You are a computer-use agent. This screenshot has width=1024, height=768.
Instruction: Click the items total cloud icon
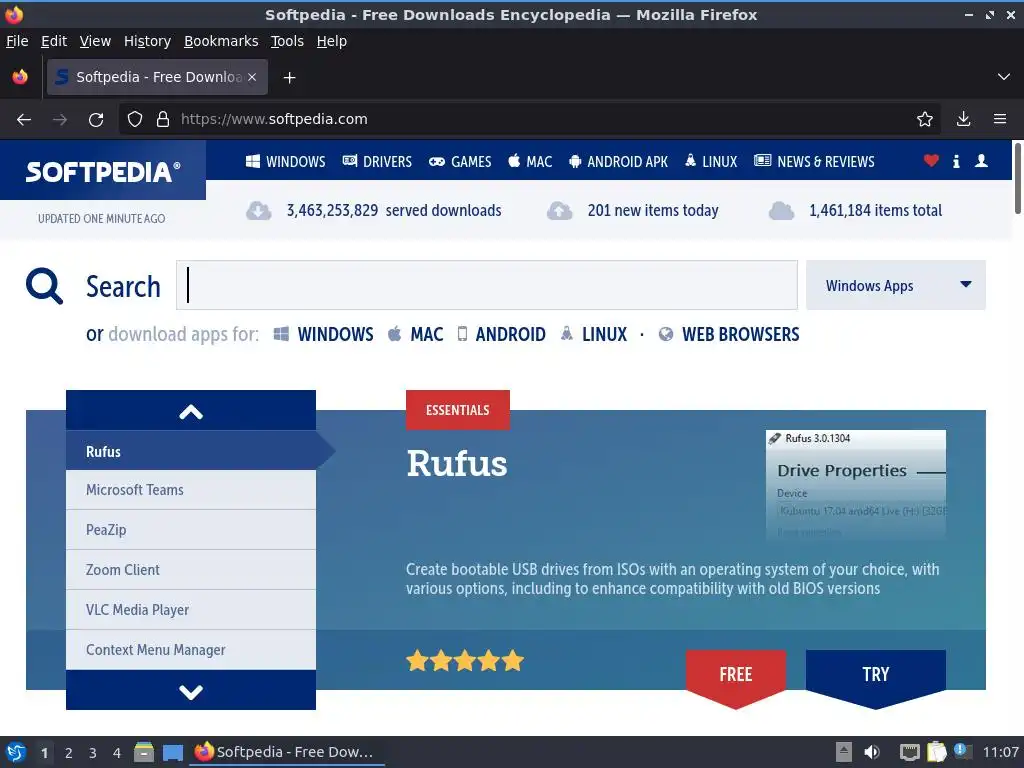point(781,211)
